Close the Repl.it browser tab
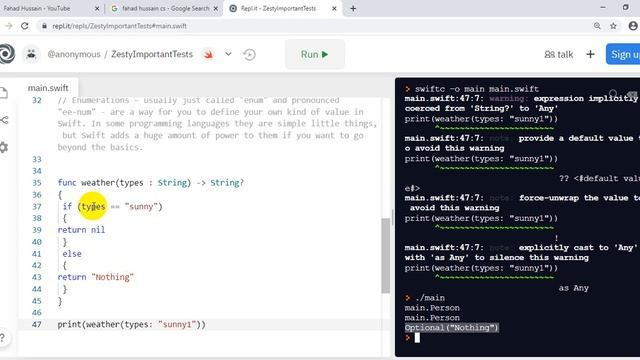 click(334, 8)
